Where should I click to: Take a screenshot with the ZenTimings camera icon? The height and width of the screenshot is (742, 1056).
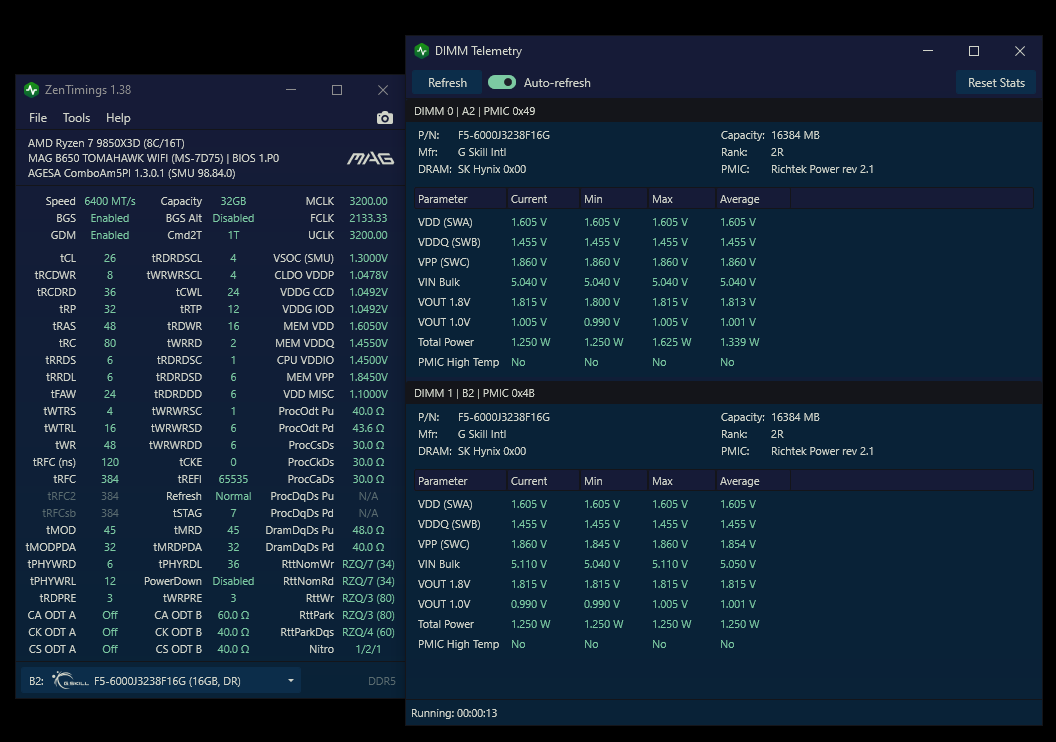point(385,118)
